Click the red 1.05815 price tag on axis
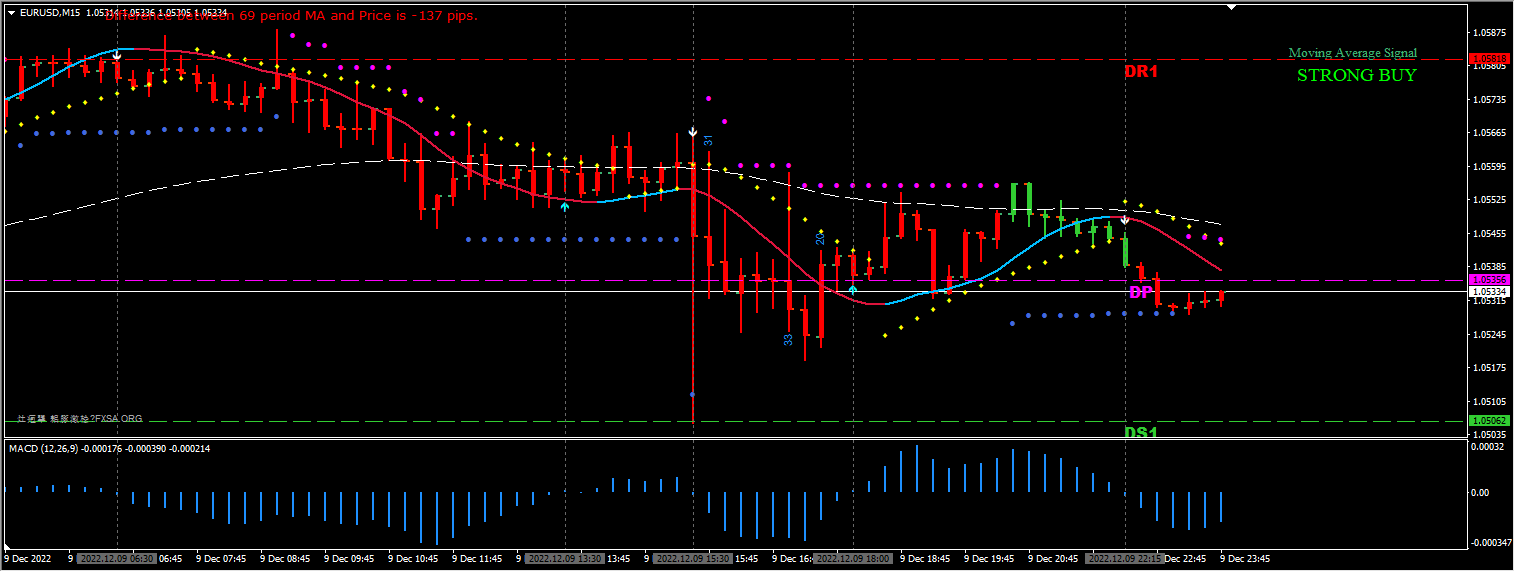 (1489, 59)
